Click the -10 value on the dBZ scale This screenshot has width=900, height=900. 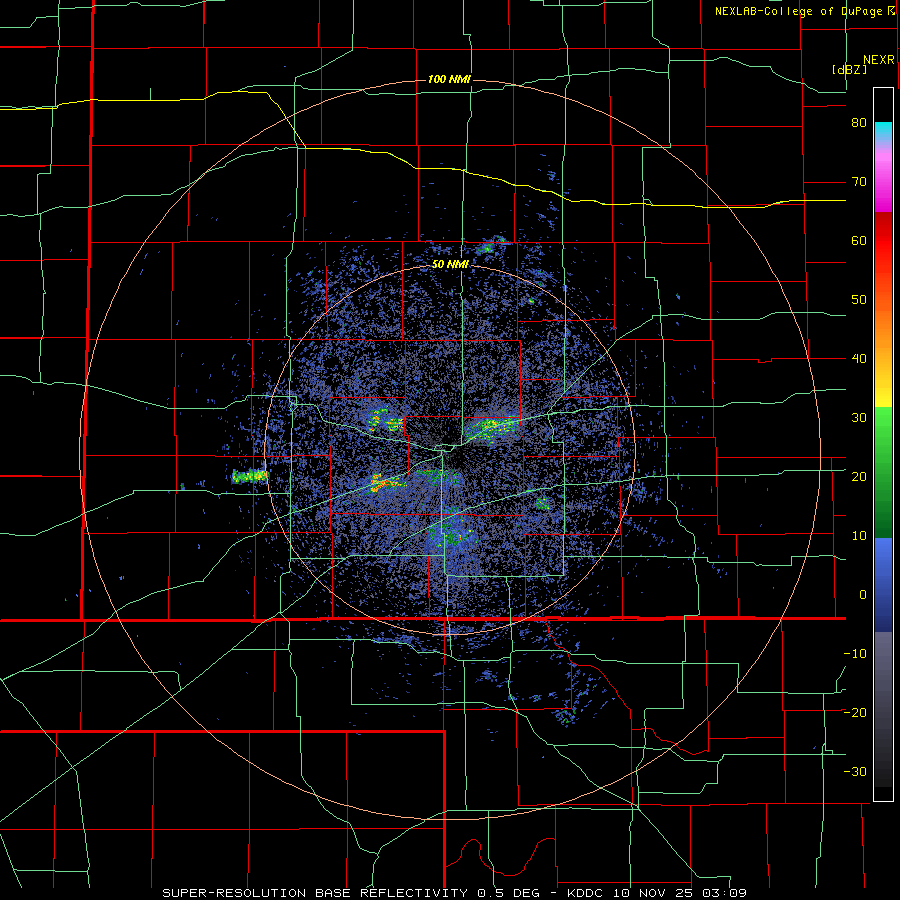click(x=855, y=654)
